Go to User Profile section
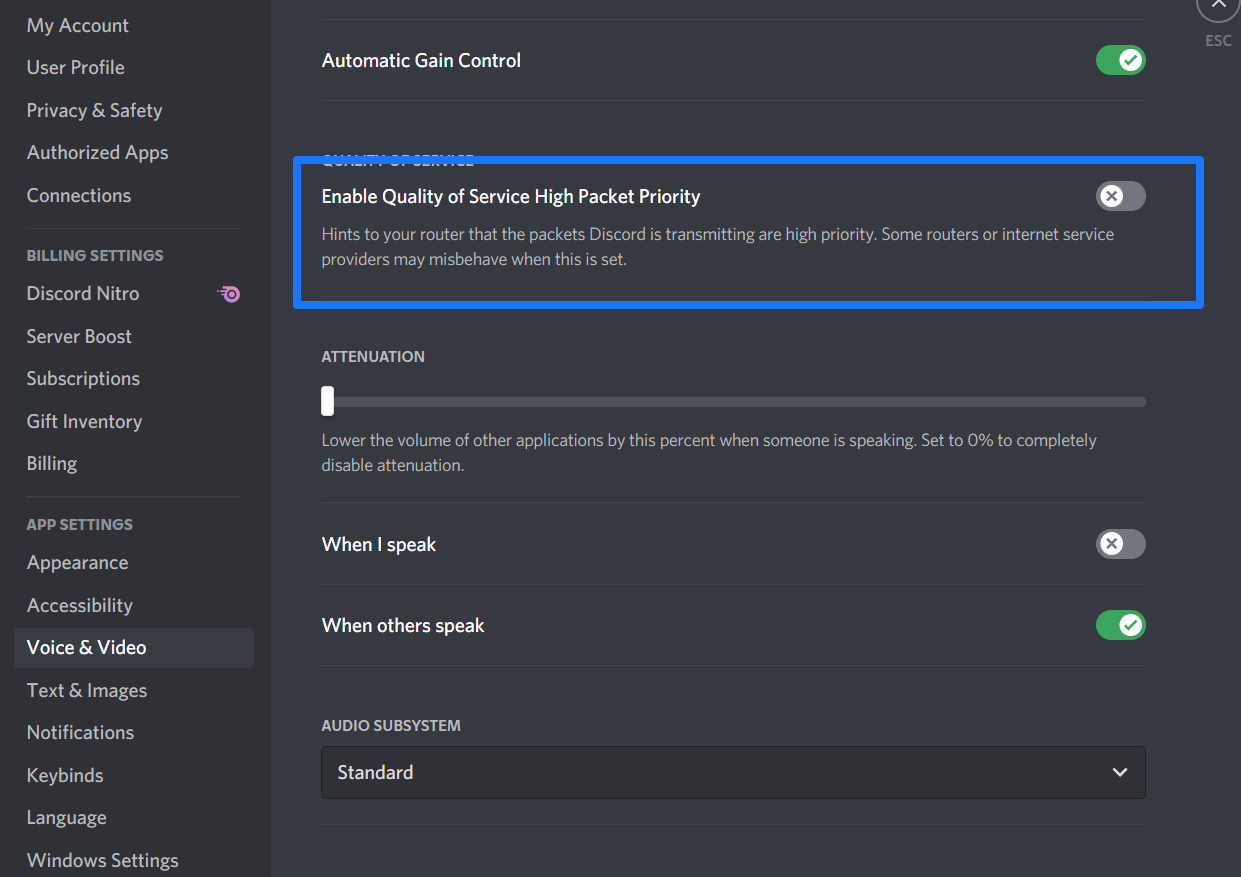Screen dimensions: 1241x877 (x=76, y=67)
